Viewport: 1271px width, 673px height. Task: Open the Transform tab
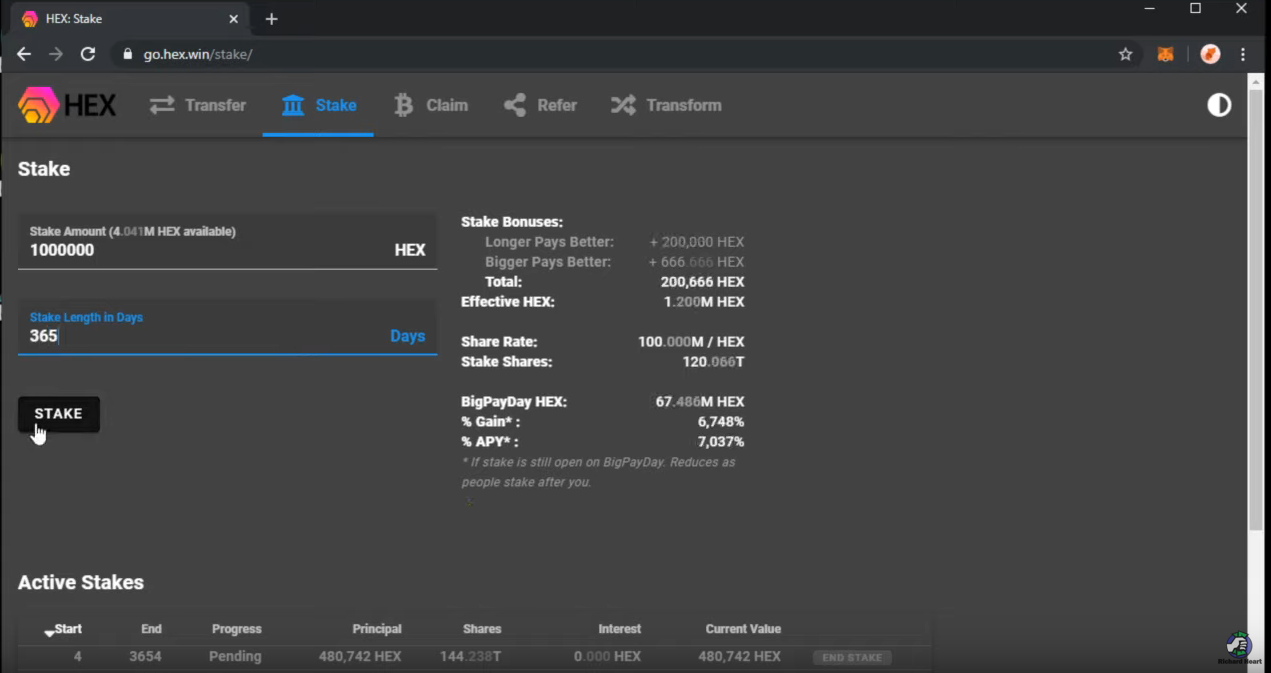(666, 105)
